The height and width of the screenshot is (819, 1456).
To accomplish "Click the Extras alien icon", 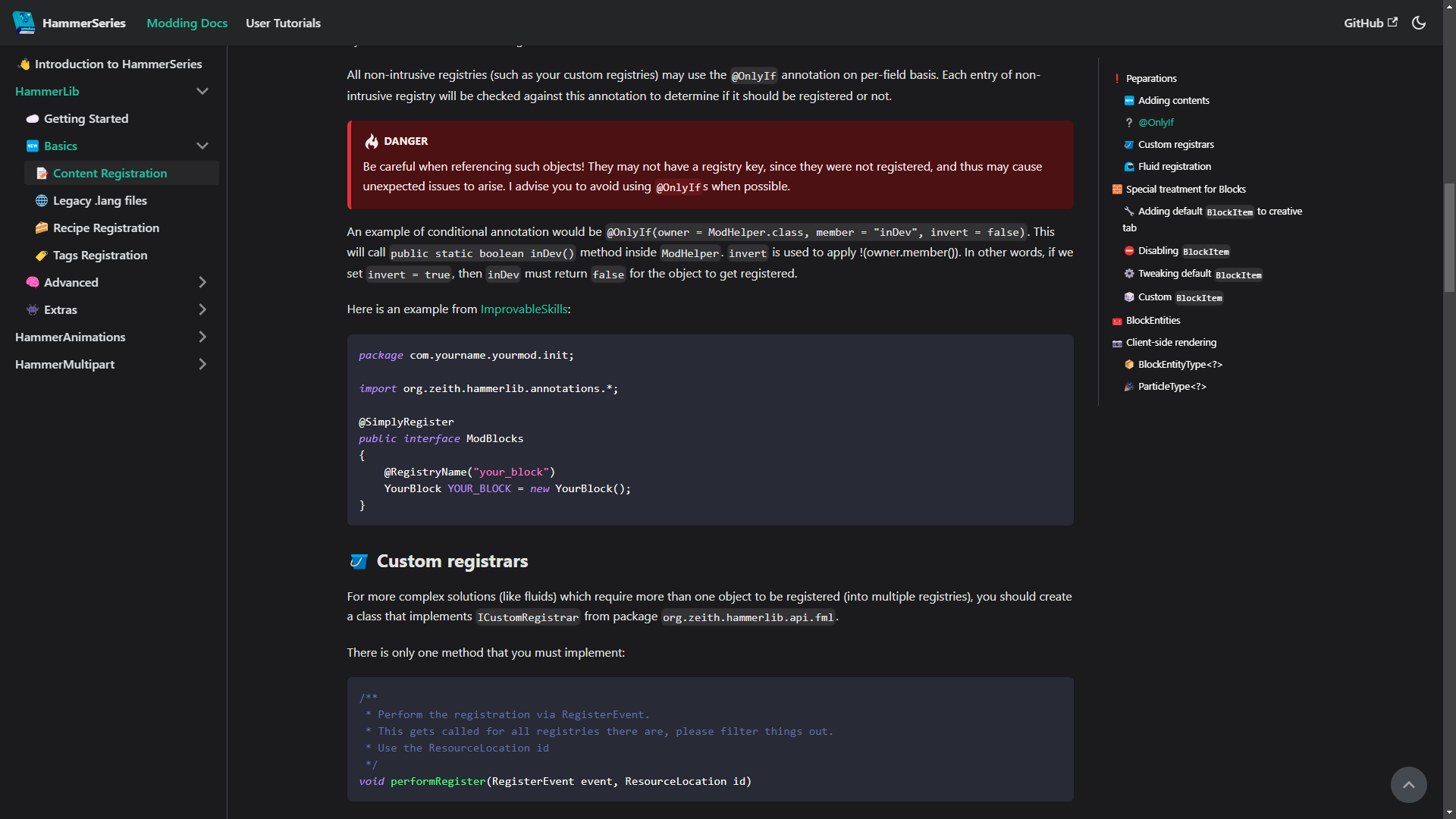I will tap(33, 310).
